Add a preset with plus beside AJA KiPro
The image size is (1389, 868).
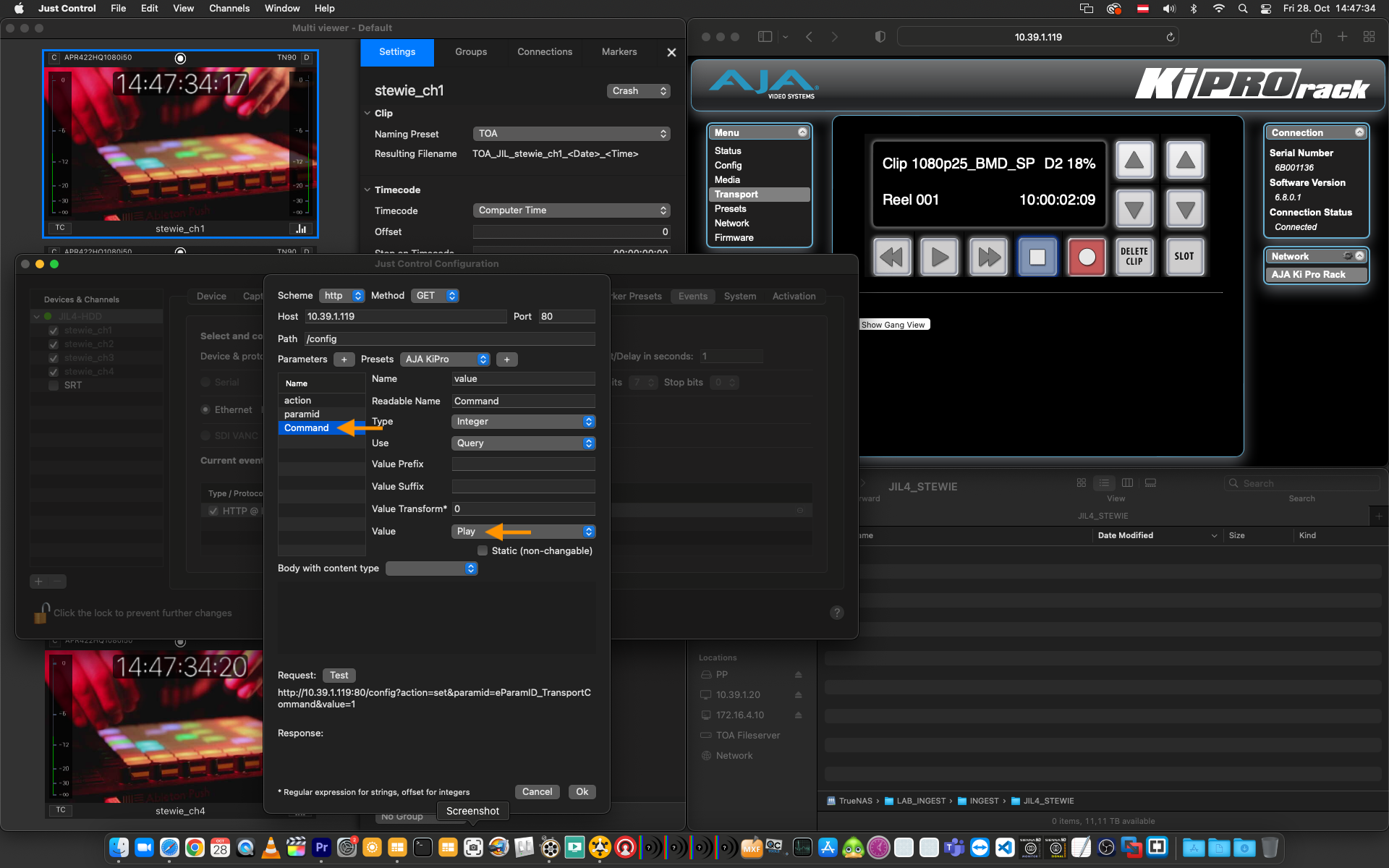click(506, 359)
